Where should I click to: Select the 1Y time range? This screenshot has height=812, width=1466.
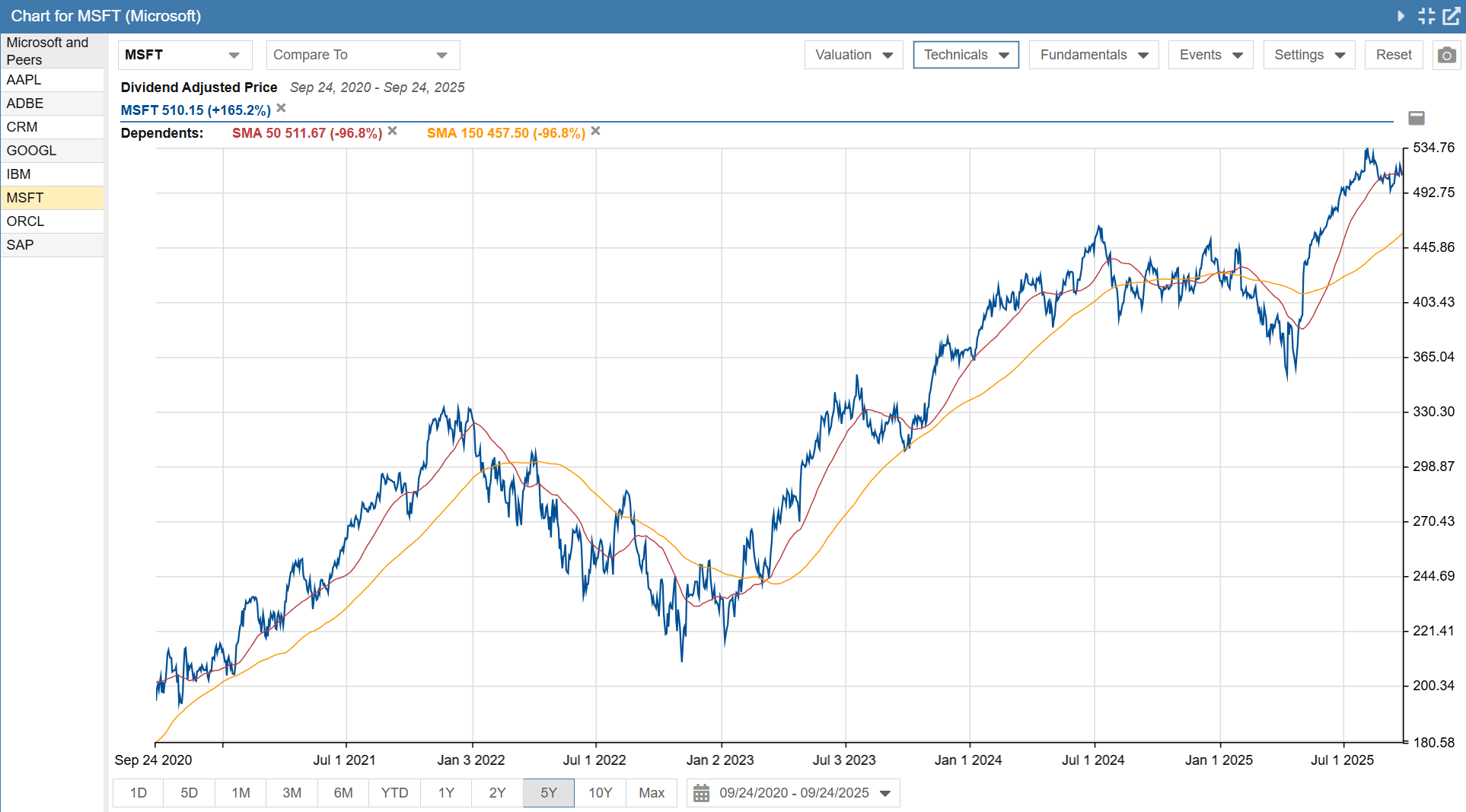pyautogui.click(x=446, y=793)
